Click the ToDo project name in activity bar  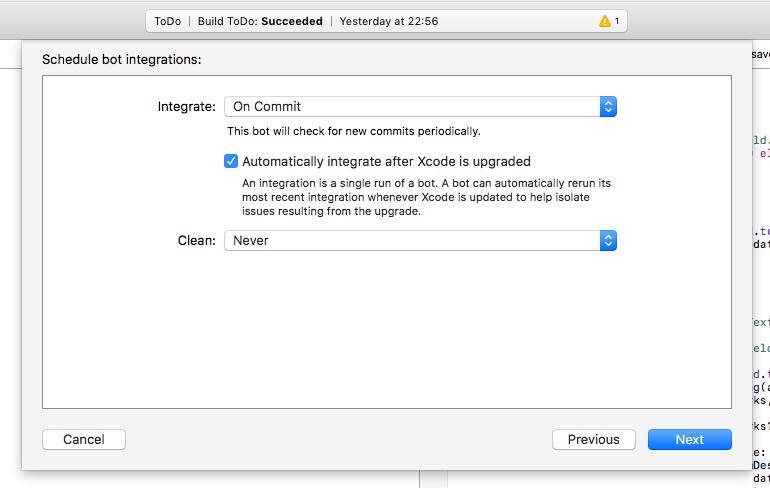[x=167, y=21]
